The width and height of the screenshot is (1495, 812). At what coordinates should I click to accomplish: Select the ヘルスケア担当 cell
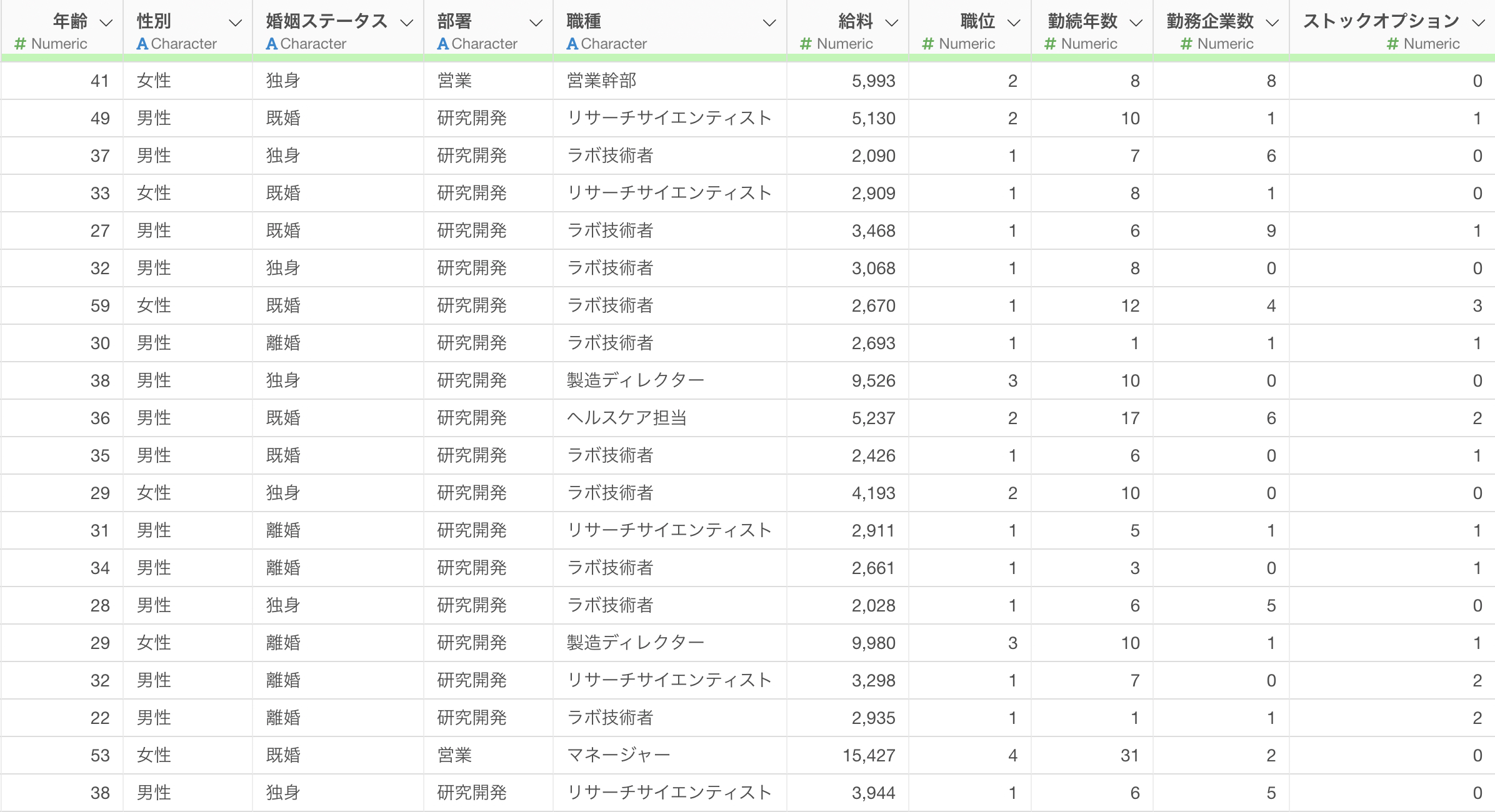pos(626,418)
